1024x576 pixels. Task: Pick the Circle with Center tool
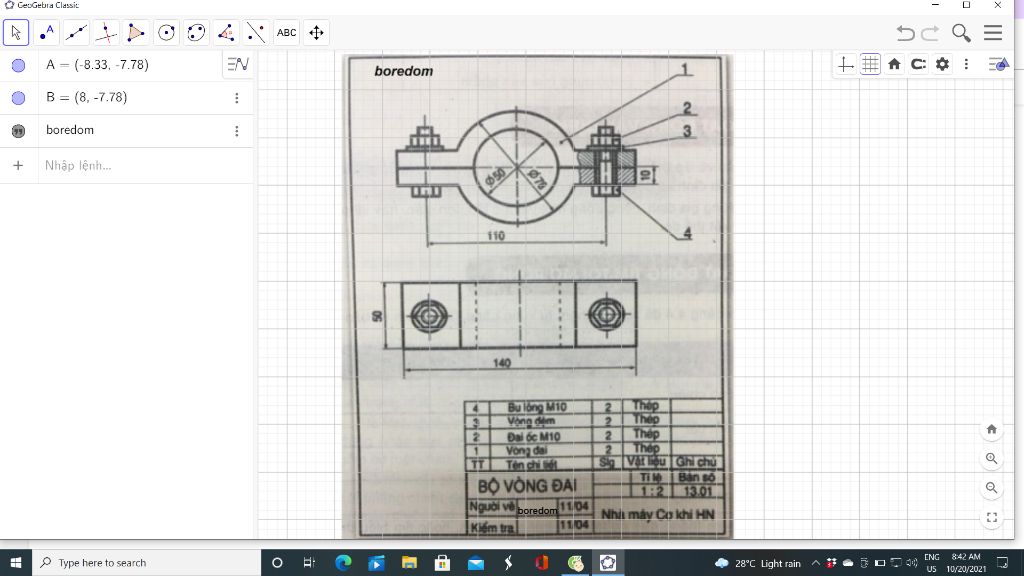[167, 33]
